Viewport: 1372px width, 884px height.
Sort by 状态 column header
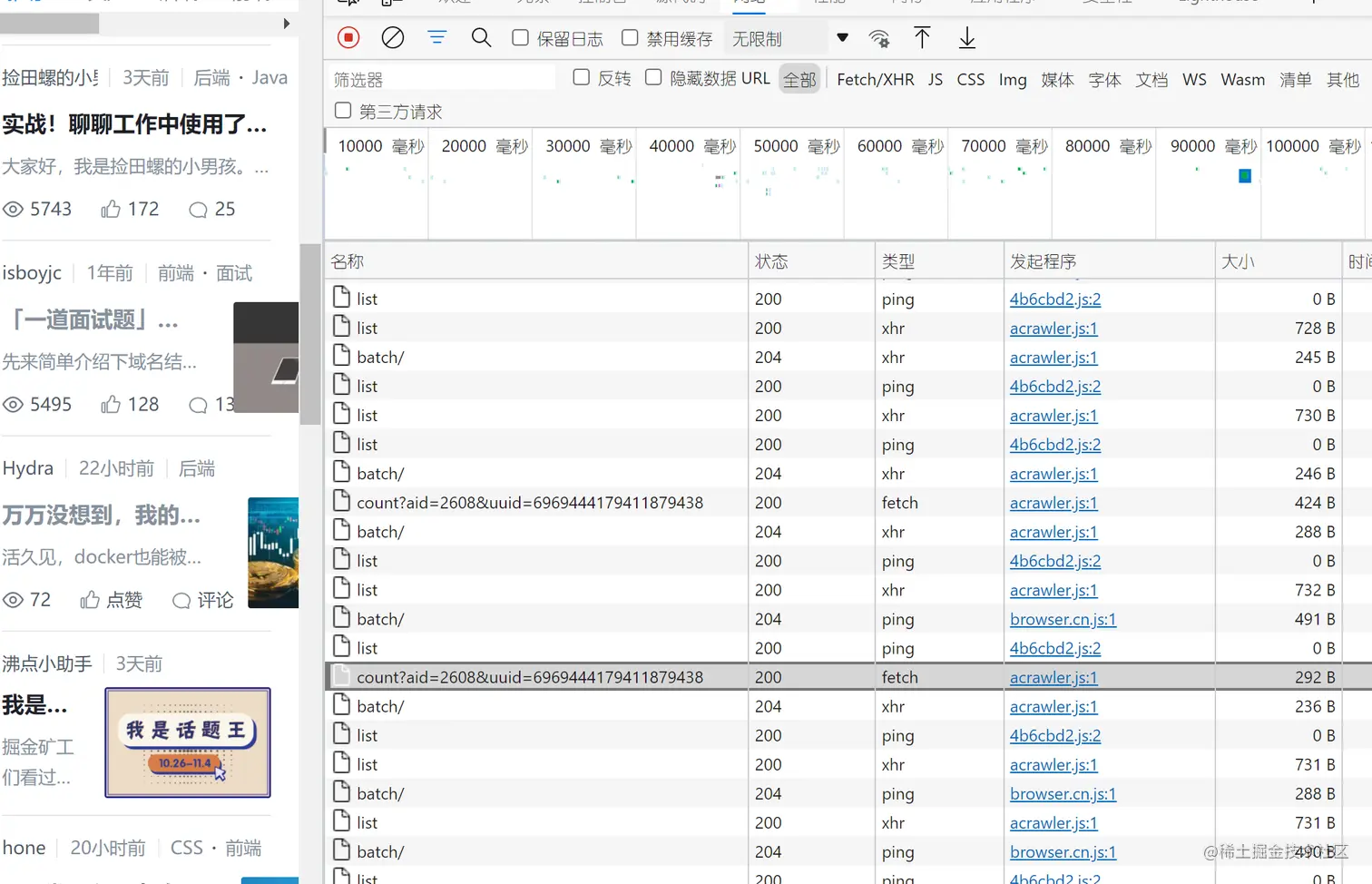point(811,261)
